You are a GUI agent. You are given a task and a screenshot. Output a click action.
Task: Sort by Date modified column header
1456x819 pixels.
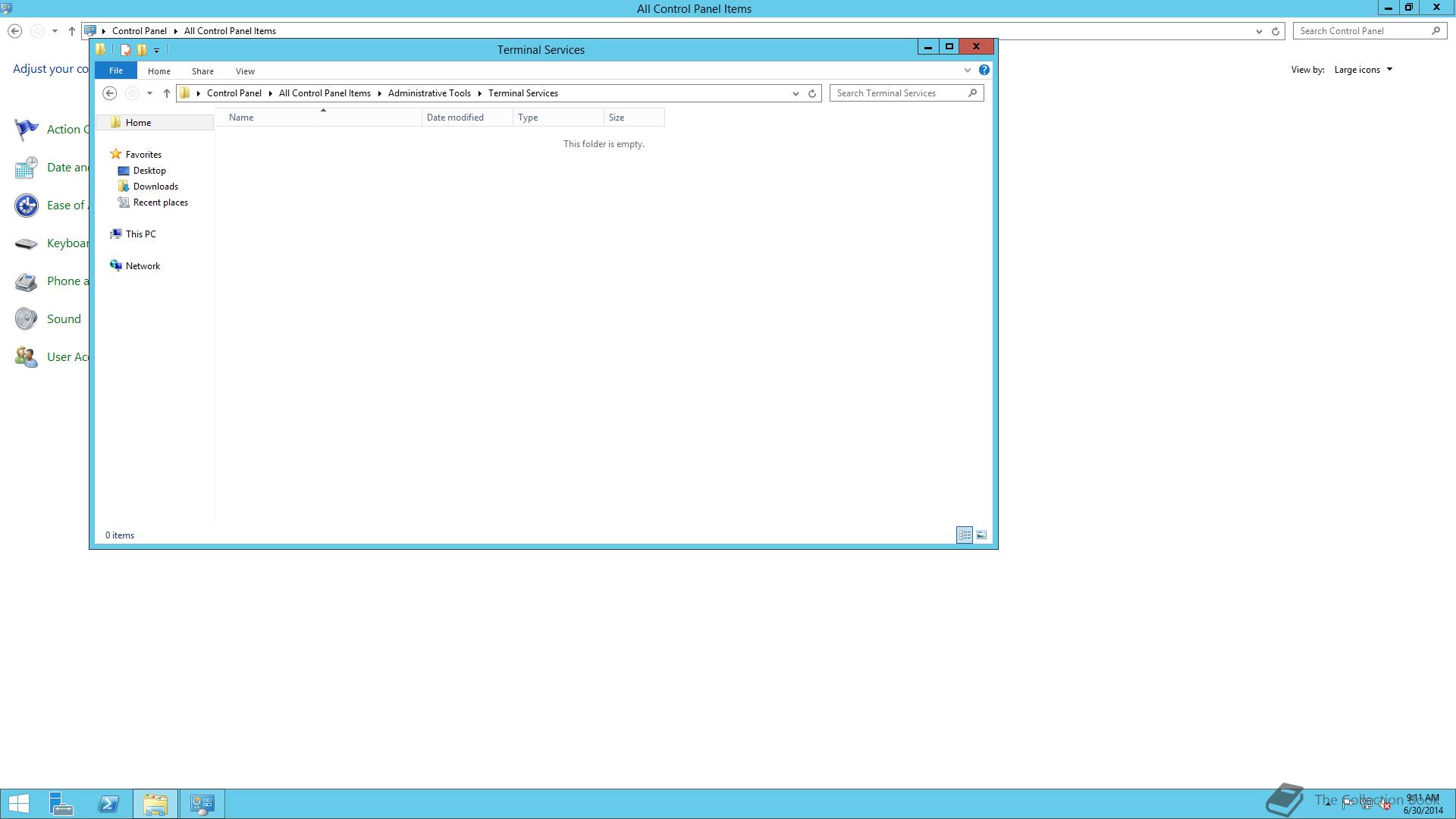point(467,118)
